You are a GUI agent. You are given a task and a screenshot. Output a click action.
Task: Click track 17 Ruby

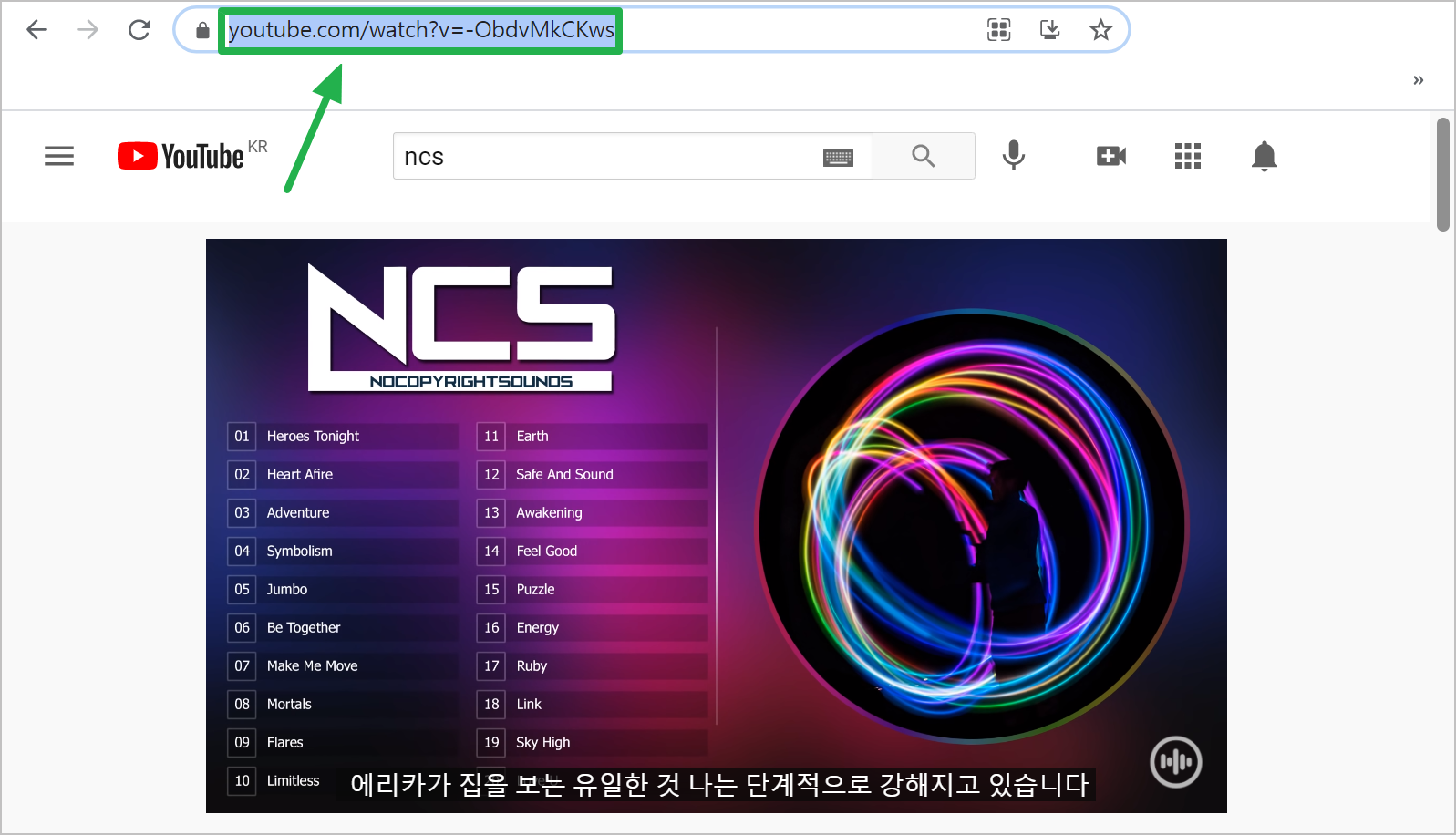[593, 665]
